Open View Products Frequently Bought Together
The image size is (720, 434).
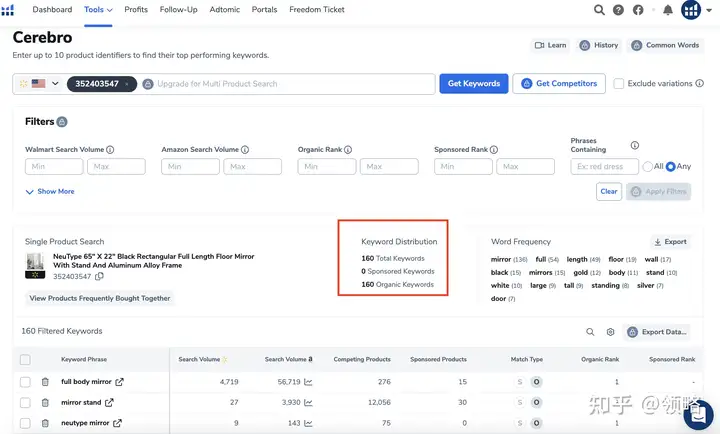pos(100,298)
